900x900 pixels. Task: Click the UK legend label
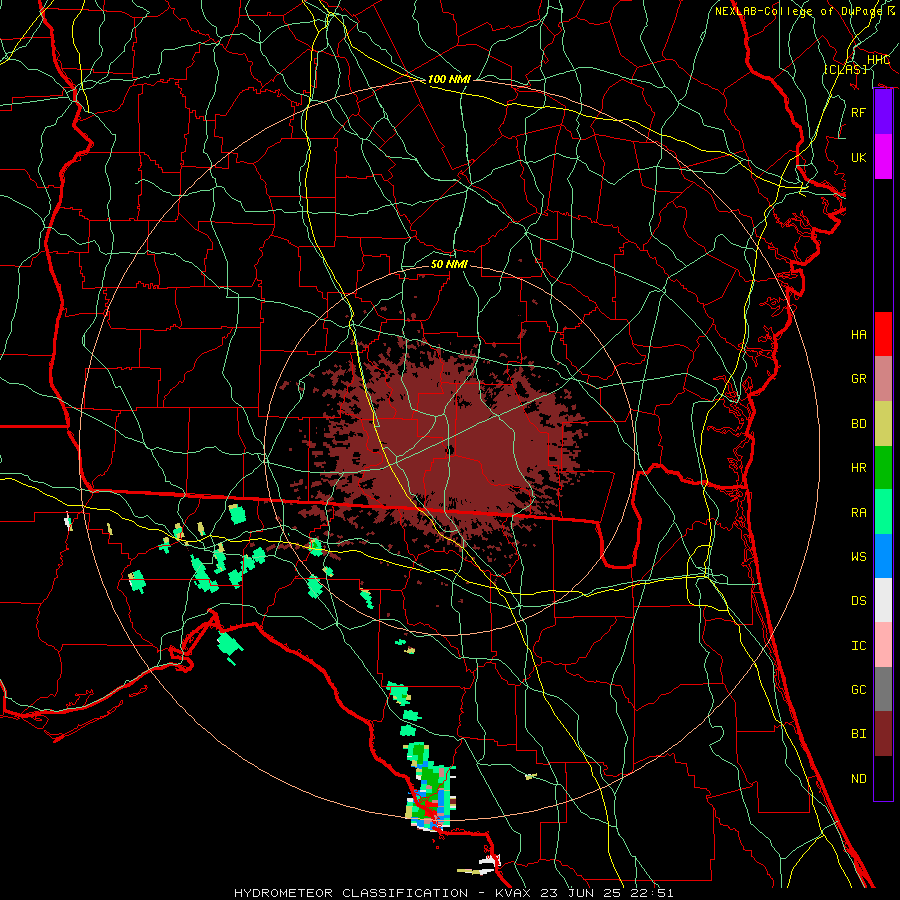click(859, 157)
